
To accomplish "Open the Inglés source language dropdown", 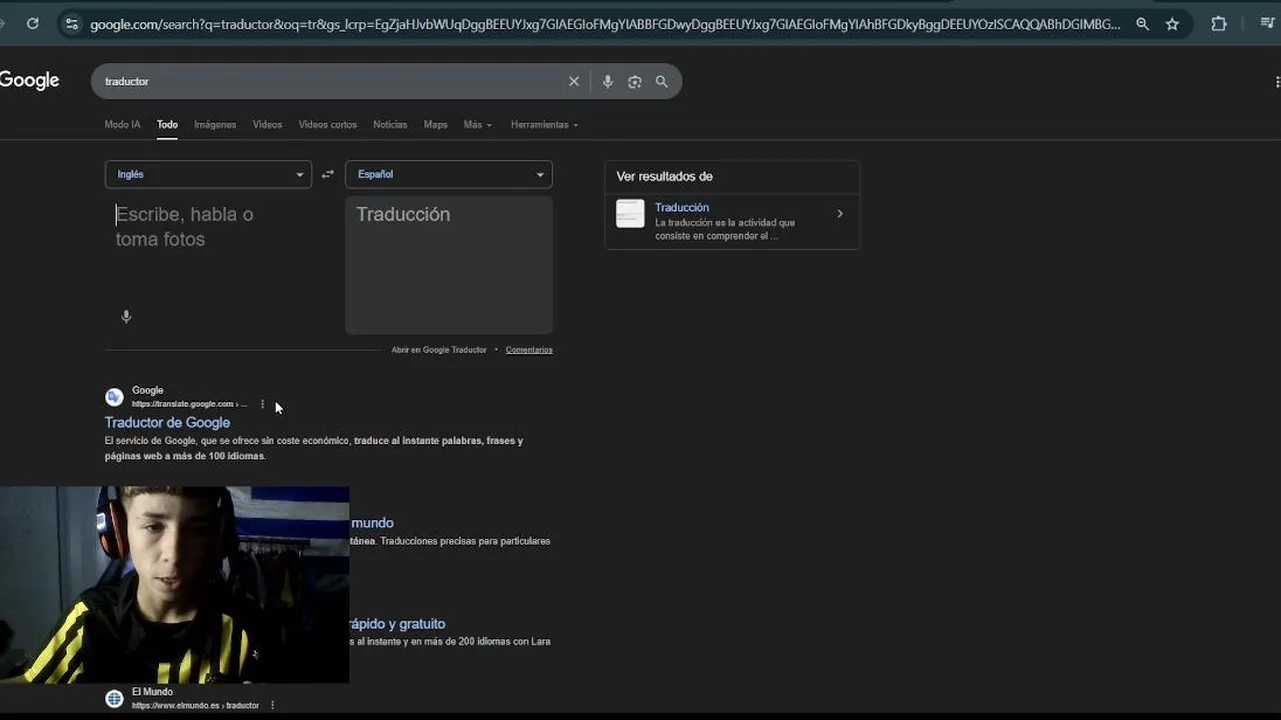I will click(208, 174).
